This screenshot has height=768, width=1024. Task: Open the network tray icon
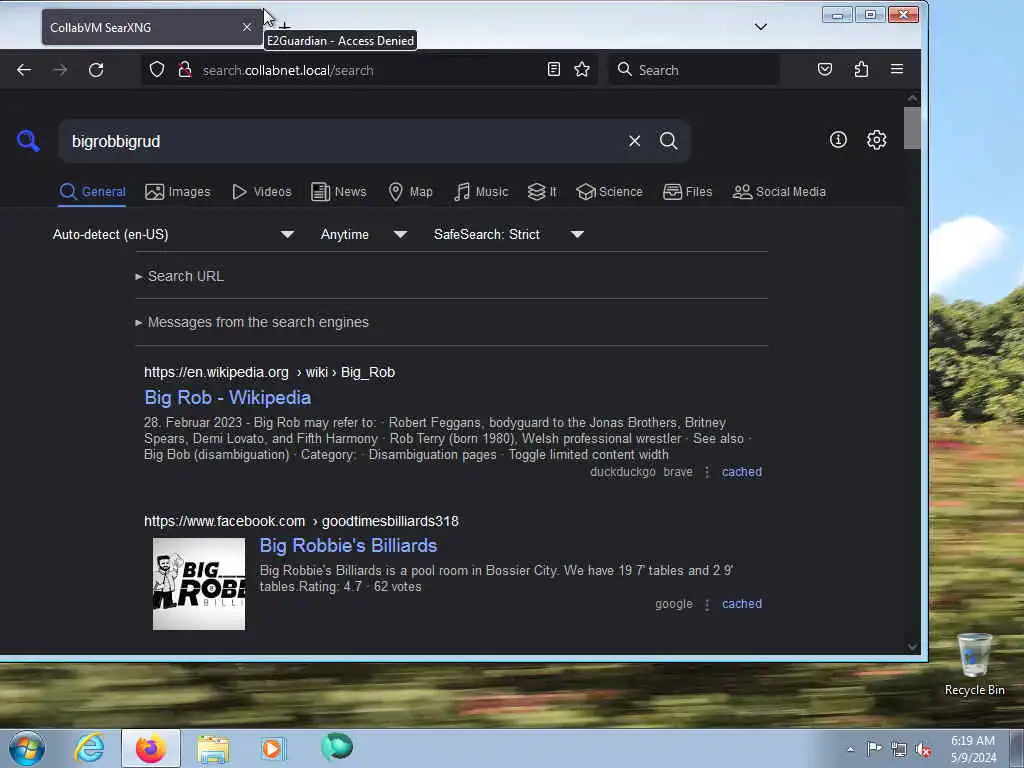tap(899, 750)
